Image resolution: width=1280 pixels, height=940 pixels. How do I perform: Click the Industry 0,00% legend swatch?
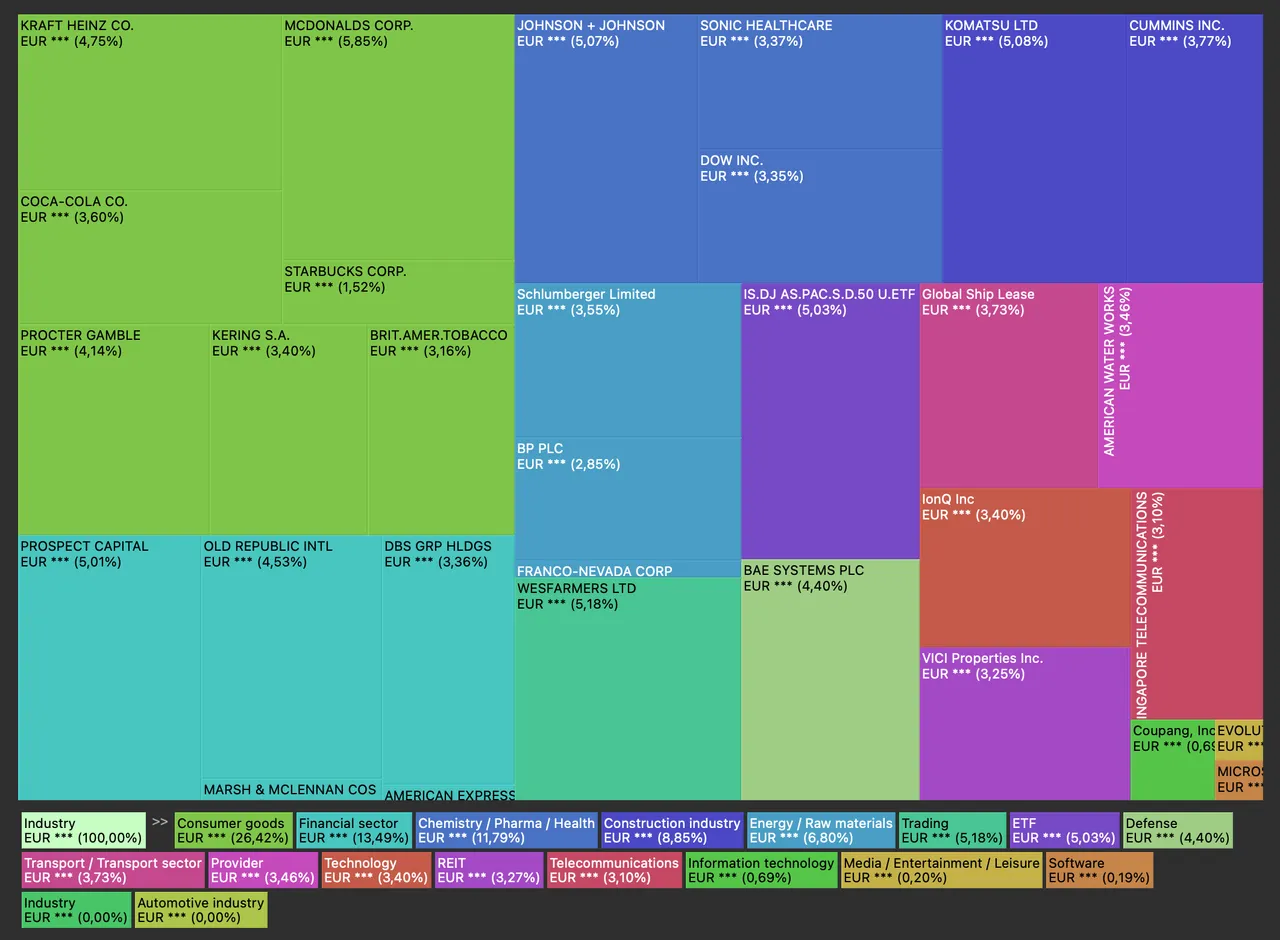pyautogui.click(x=76, y=910)
